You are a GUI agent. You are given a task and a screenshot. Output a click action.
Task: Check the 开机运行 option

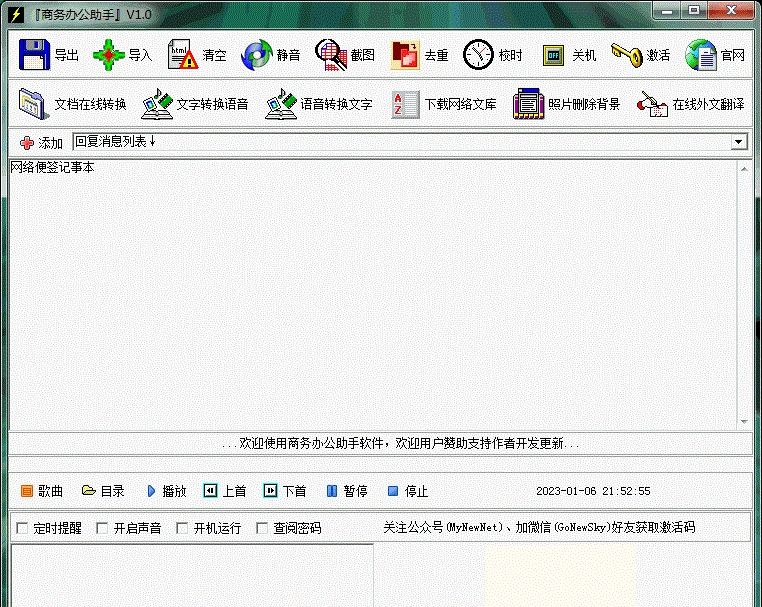tap(182, 528)
